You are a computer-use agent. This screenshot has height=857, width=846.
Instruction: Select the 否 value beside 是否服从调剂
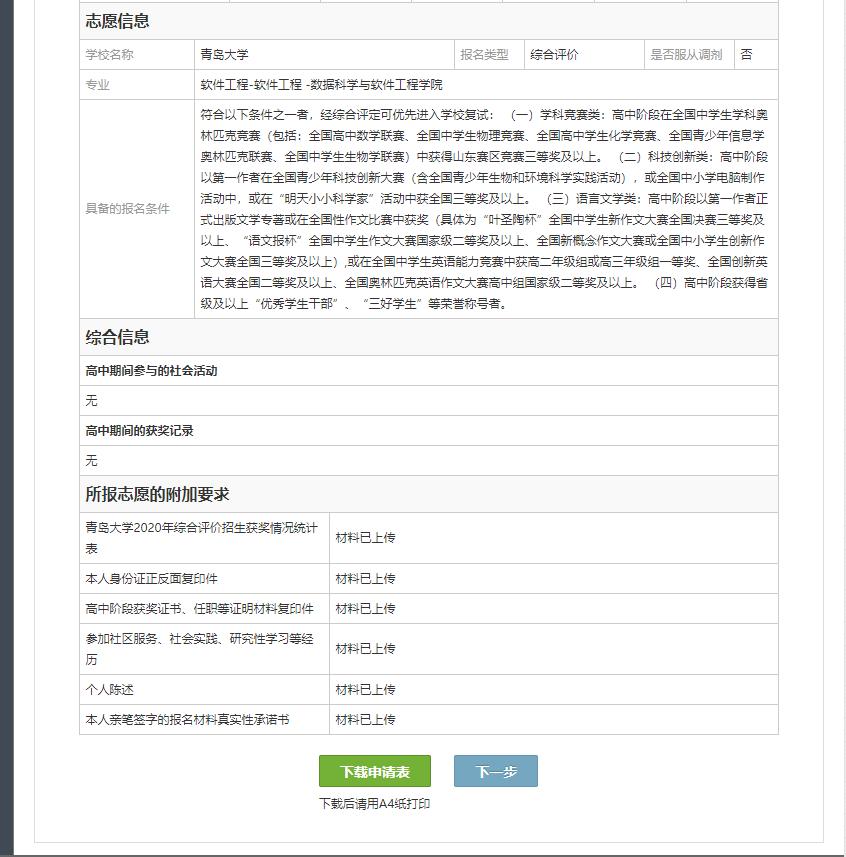pos(747,55)
